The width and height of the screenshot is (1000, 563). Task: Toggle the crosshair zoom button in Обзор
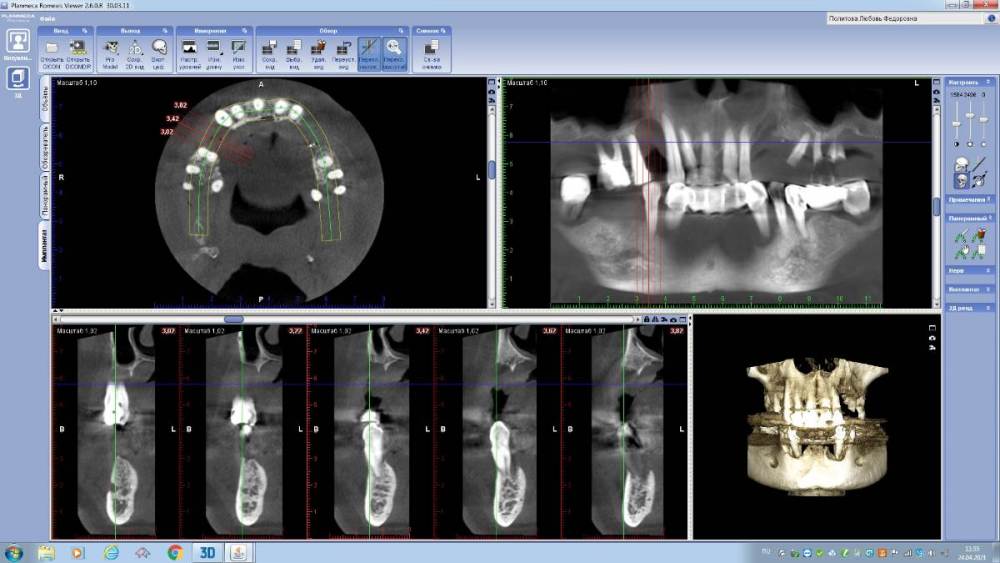point(394,48)
